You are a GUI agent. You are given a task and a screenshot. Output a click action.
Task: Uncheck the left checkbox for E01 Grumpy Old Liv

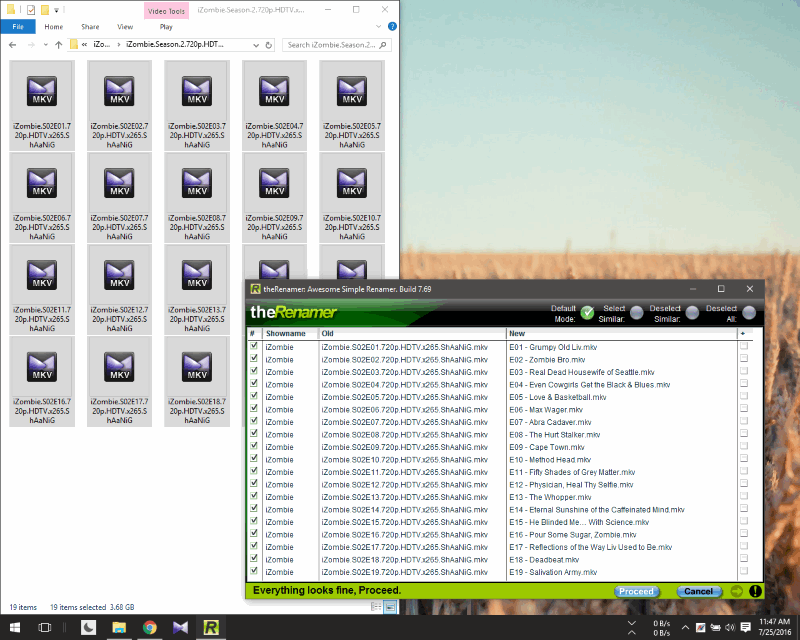pyautogui.click(x=254, y=346)
